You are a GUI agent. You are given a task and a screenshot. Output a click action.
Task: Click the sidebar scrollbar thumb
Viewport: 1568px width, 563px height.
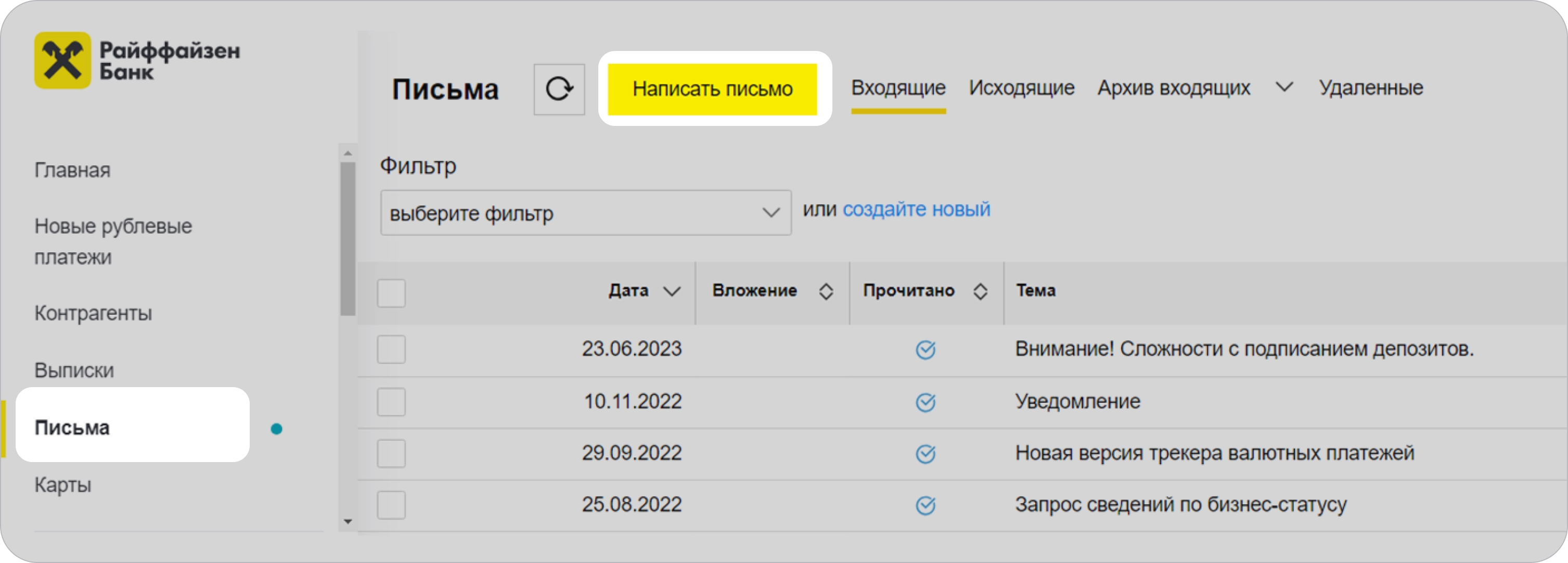click(348, 239)
